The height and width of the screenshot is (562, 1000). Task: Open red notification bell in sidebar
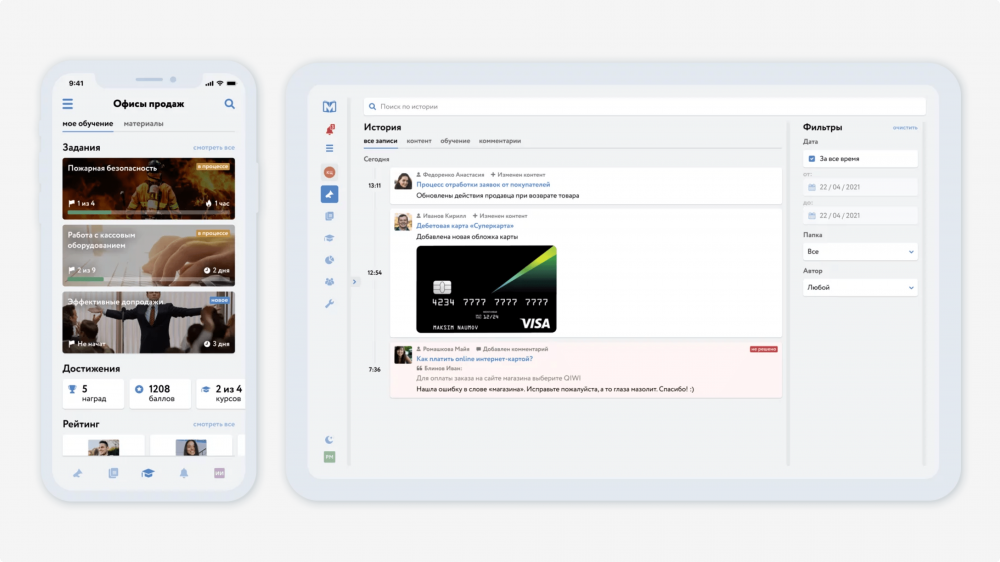pos(330,129)
